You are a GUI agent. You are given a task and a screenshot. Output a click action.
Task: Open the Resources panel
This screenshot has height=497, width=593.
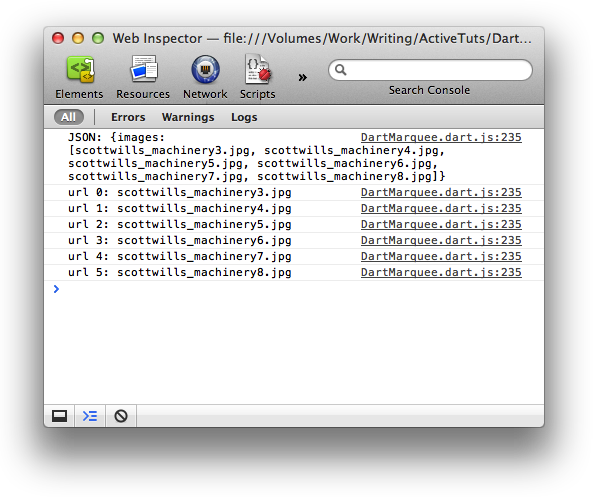coord(143,78)
